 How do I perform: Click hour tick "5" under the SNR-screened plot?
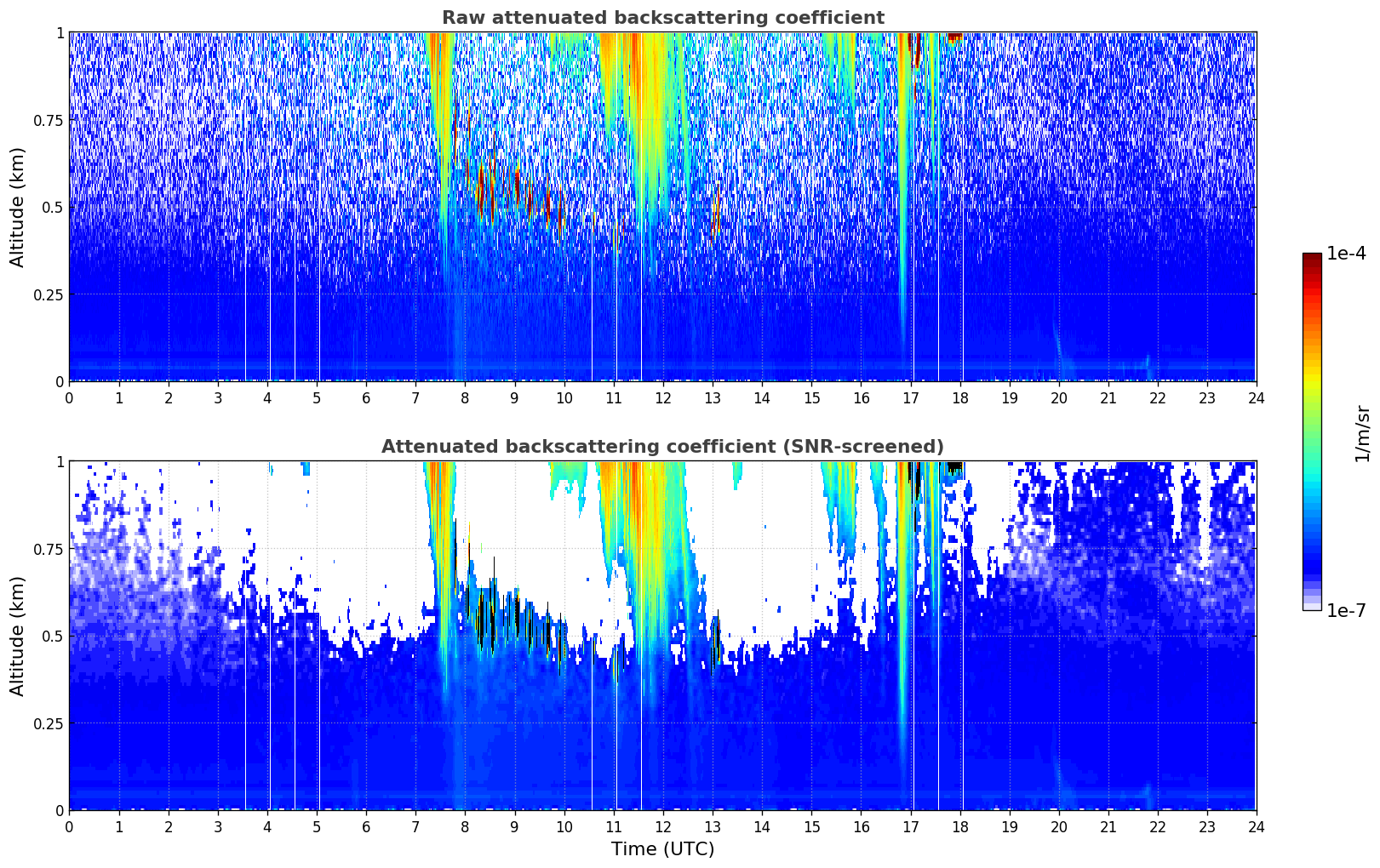(x=317, y=826)
